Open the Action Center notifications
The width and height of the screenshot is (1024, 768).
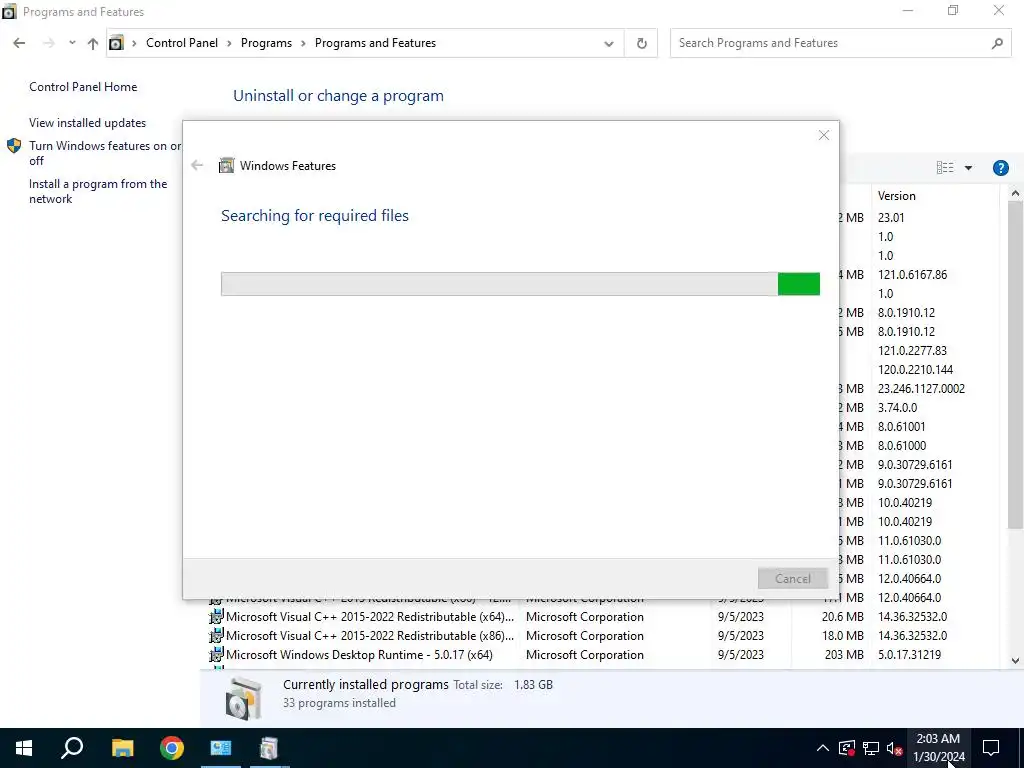991,748
